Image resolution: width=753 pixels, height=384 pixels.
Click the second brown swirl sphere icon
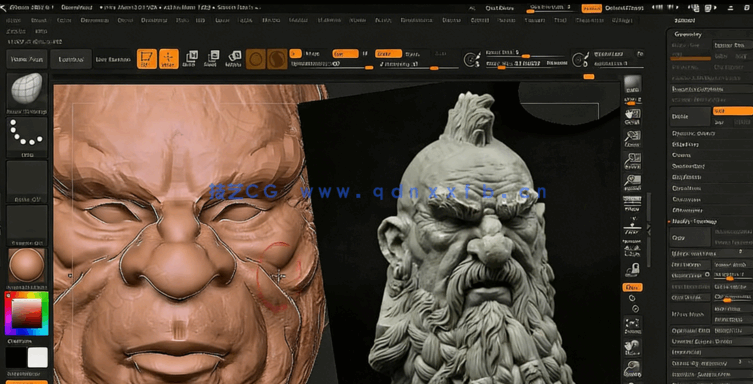tap(277, 59)
